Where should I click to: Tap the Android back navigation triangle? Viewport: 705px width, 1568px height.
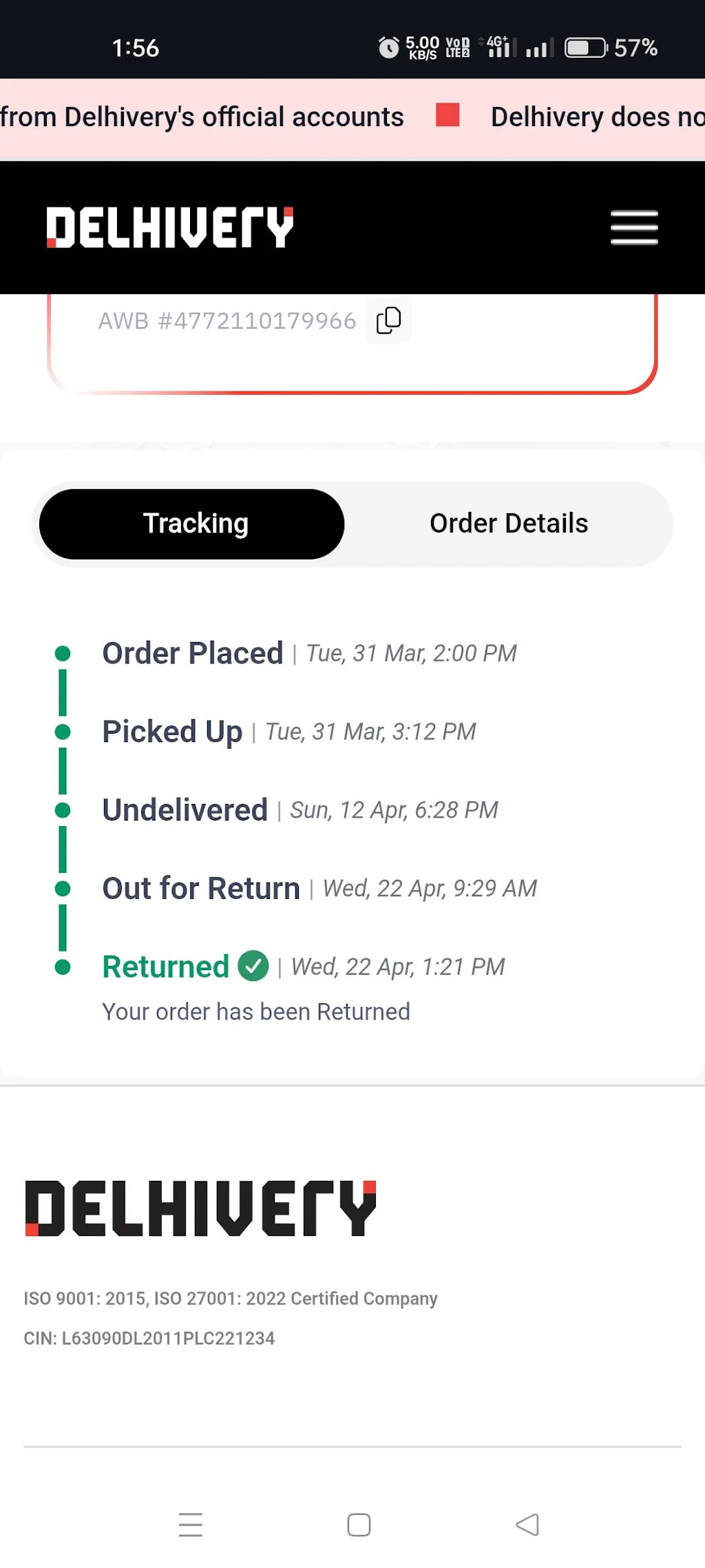527,1525
